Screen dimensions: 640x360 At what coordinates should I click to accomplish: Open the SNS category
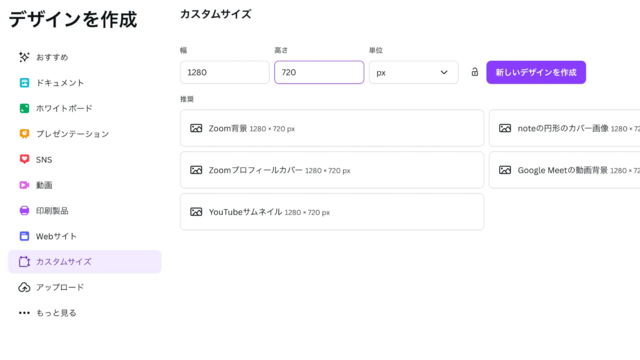click(84, 159)
